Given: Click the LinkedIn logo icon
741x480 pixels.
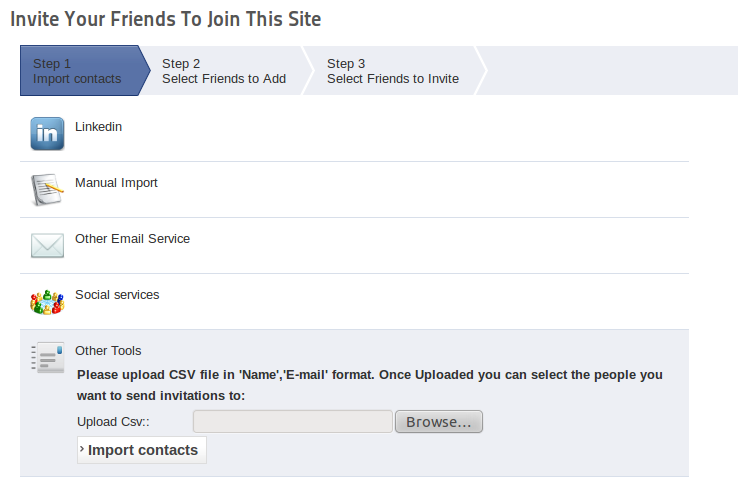Looking at the screenshot, I should [47, 134].
